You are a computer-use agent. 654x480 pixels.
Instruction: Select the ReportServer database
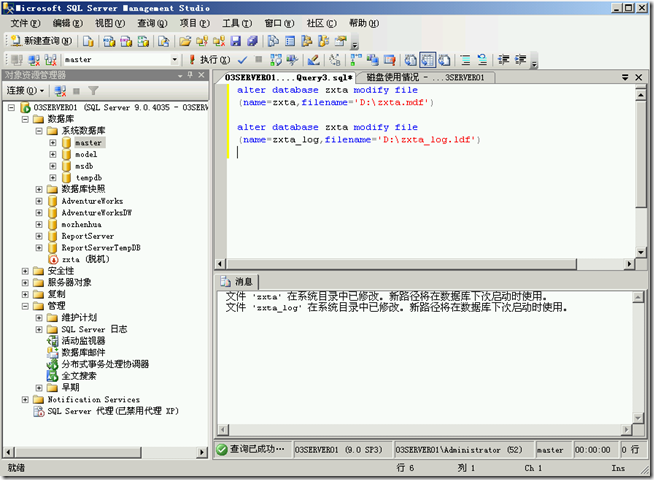click(88, 236)
